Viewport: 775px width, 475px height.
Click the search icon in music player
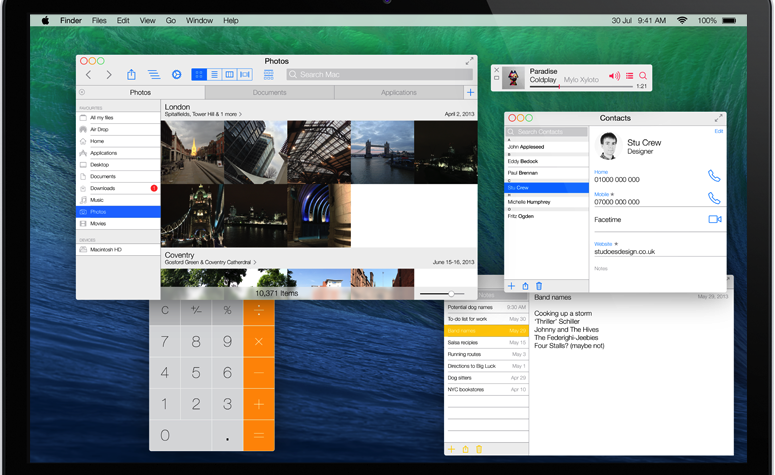(x=643, y=76)
